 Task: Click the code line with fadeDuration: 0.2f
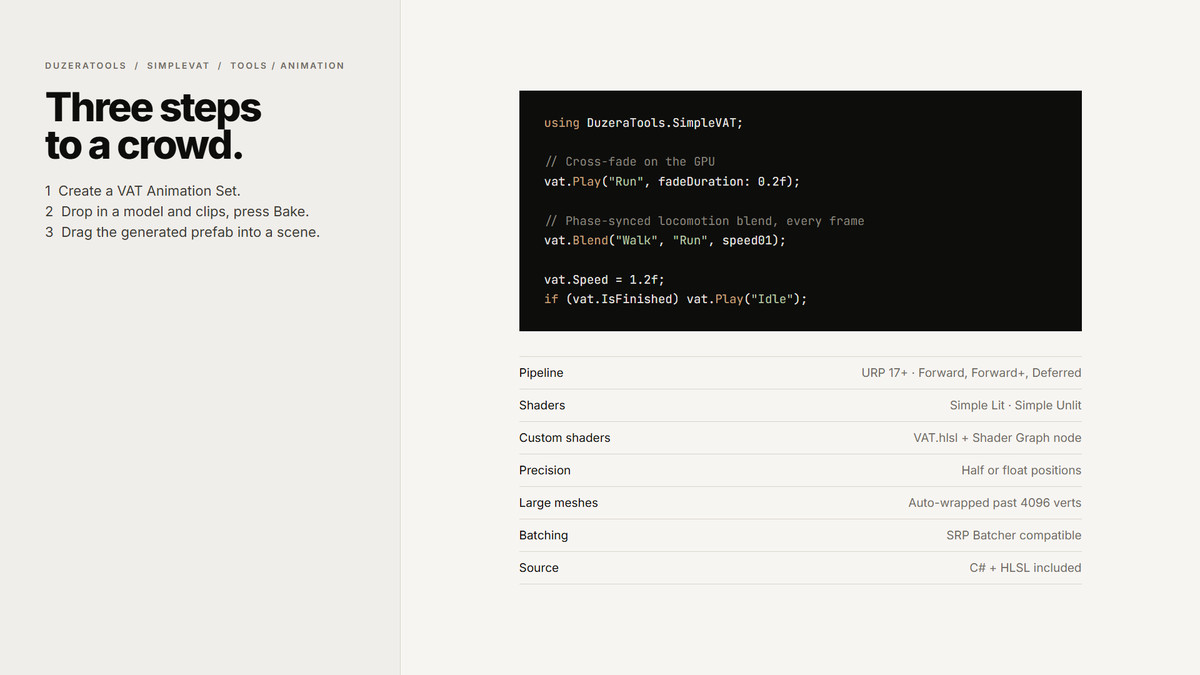point(672,182)
